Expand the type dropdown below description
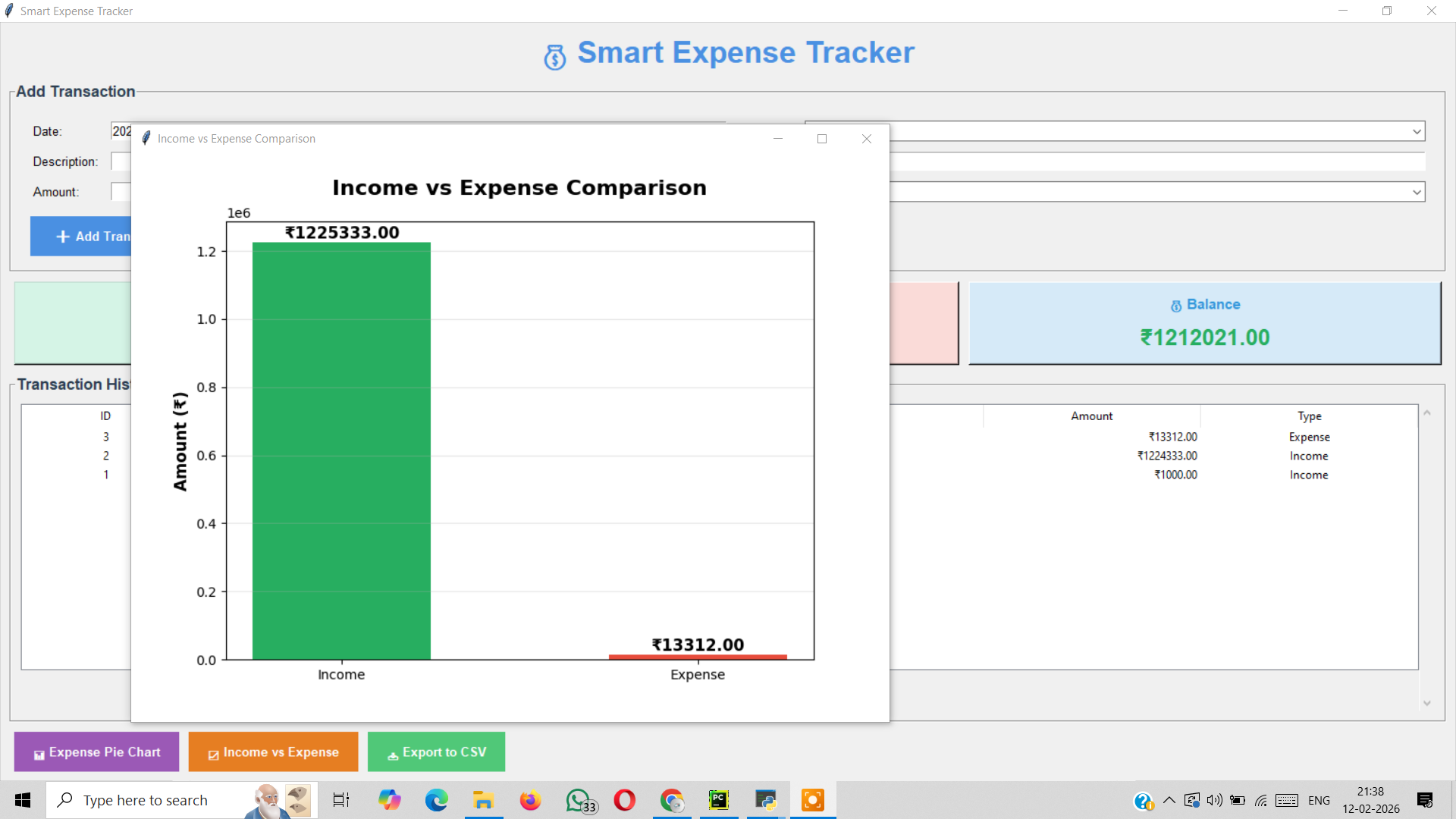Screen dimensions: 1456x819 click(x=1416, y=192)
